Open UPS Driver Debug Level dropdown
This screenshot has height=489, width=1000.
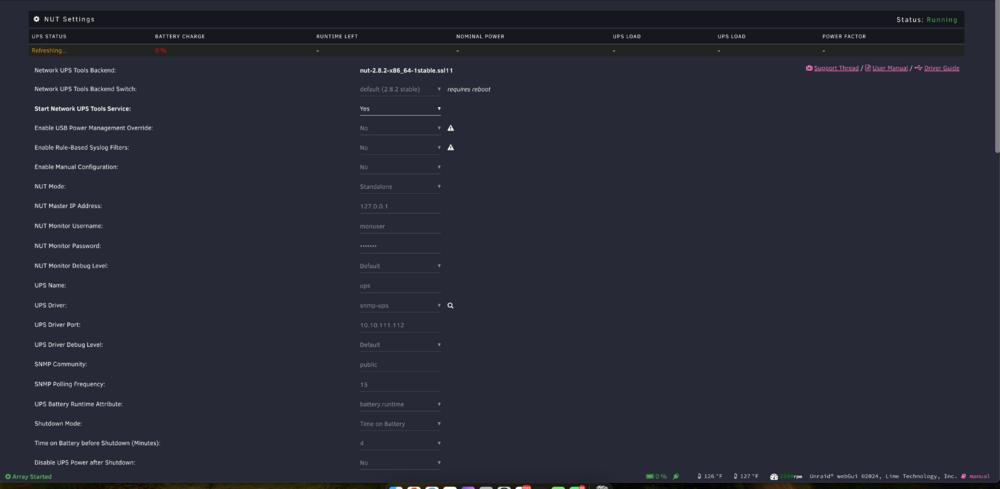400,345
